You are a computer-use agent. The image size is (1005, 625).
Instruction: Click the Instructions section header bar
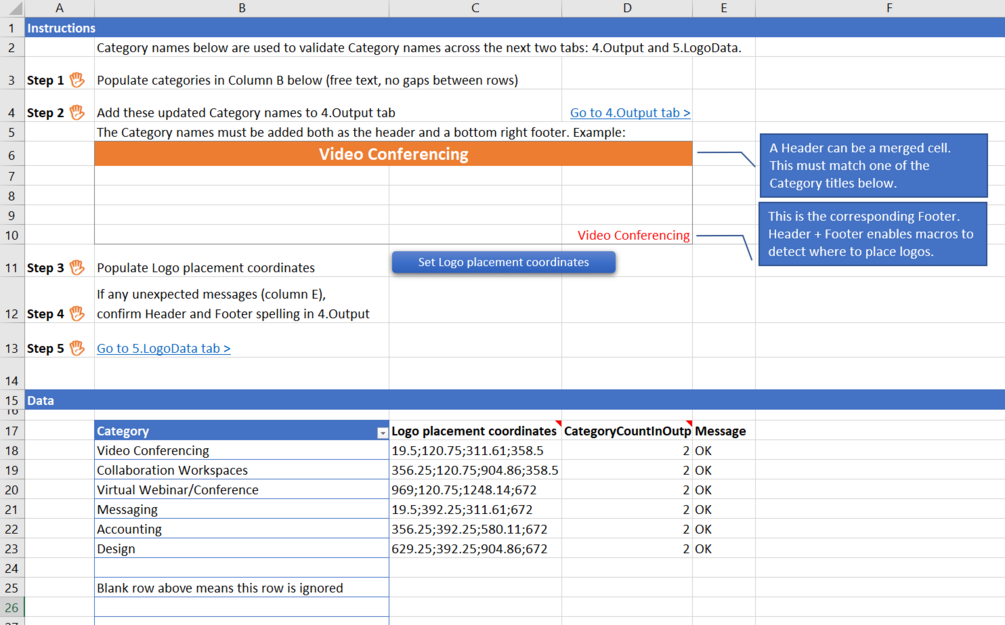(x=515, y=28)
